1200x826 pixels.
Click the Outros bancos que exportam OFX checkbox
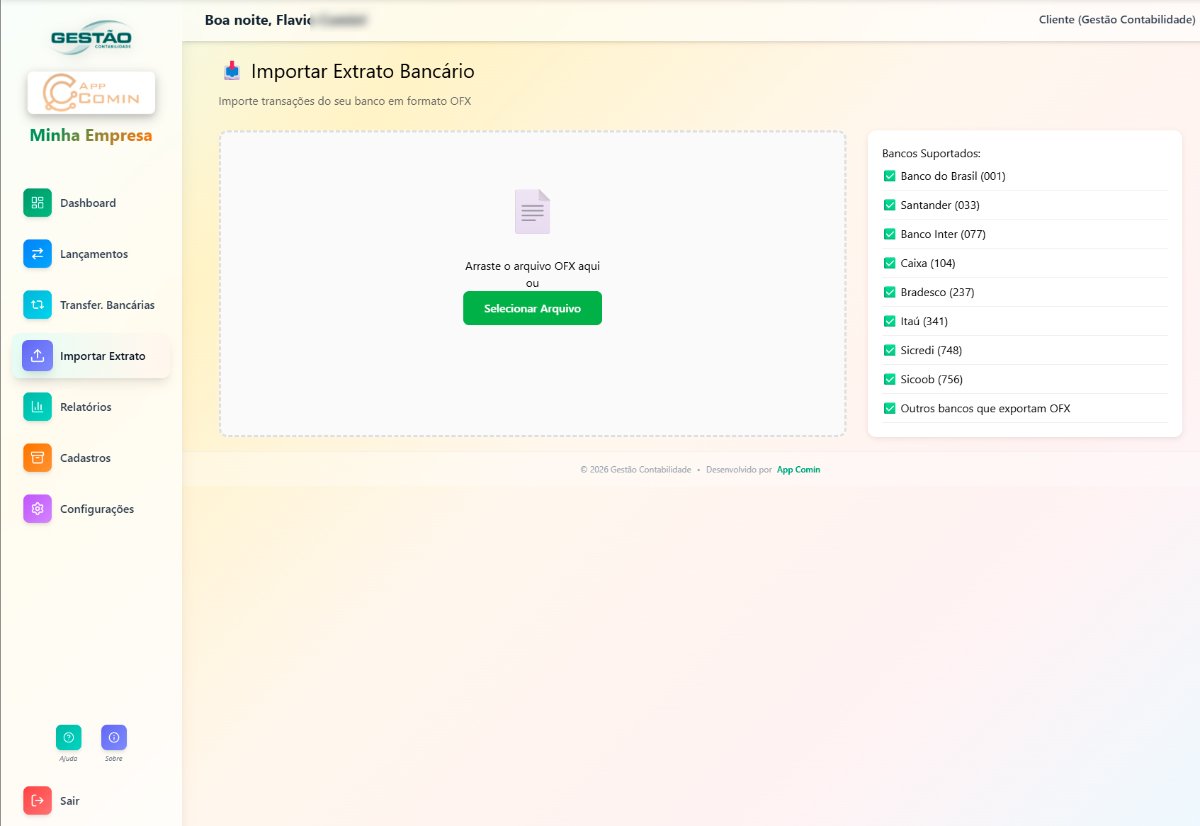(890, 408)
